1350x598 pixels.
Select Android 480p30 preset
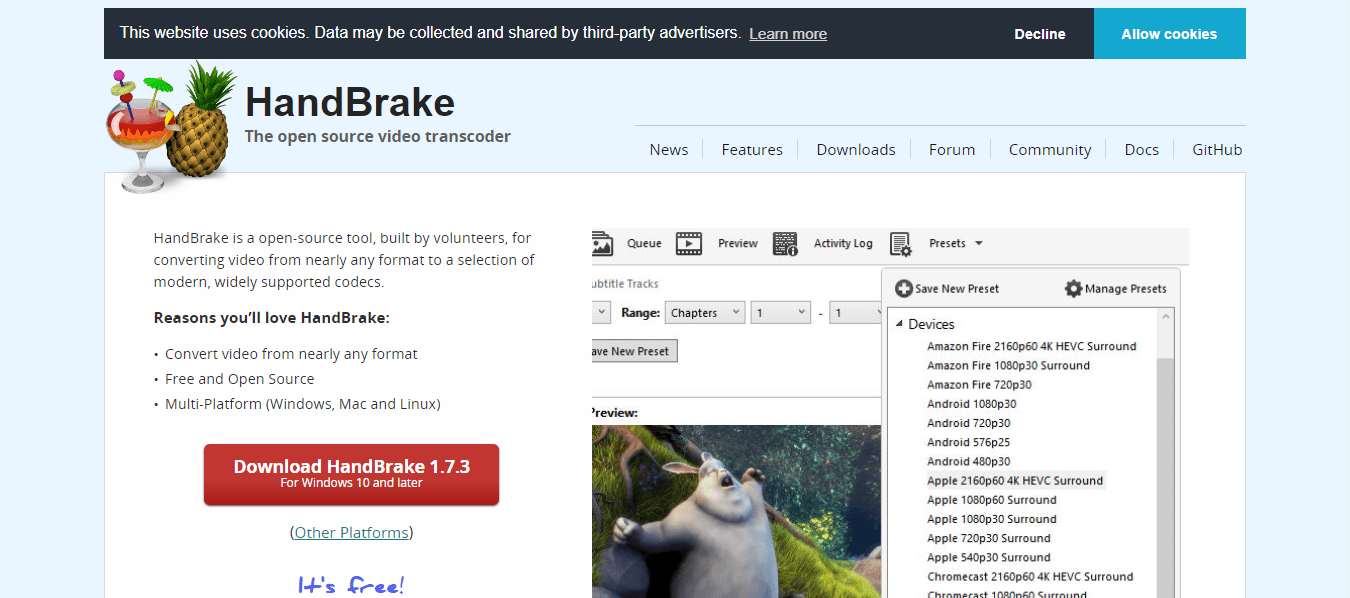click(x=968, y=461)
